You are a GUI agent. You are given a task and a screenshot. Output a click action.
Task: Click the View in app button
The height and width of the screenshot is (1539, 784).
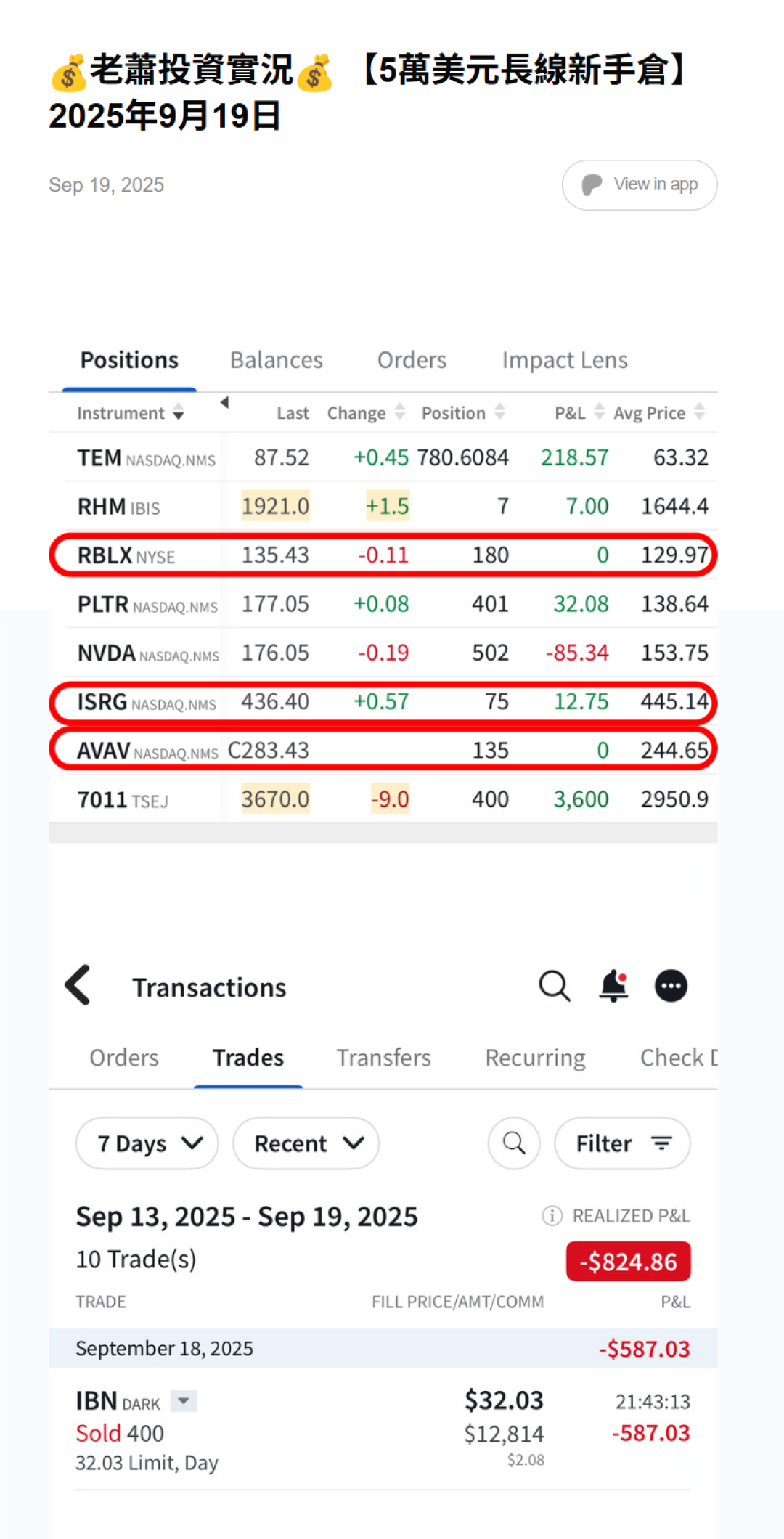point(640,185)
